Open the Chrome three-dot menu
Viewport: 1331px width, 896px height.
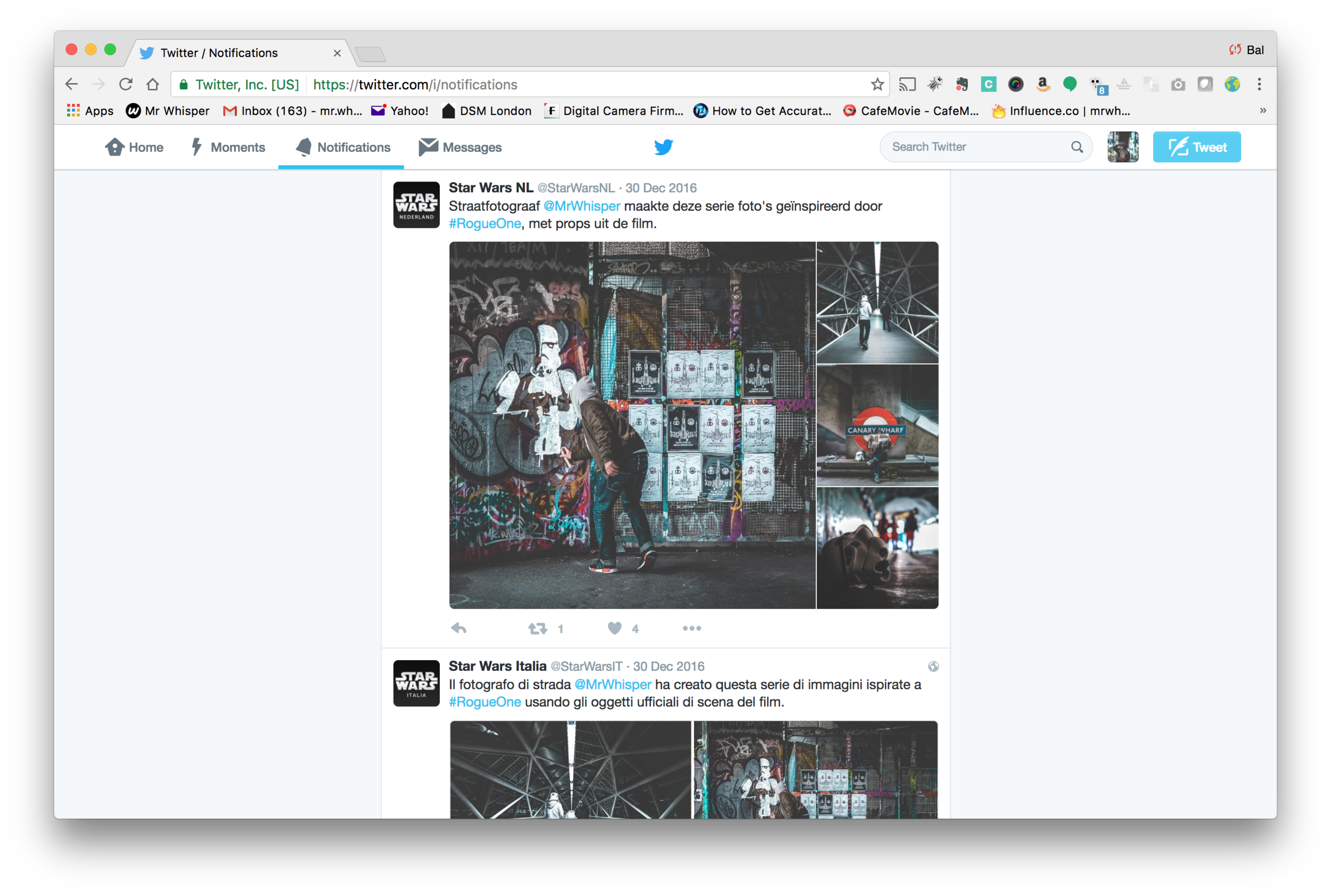[x=1259, y=85]
